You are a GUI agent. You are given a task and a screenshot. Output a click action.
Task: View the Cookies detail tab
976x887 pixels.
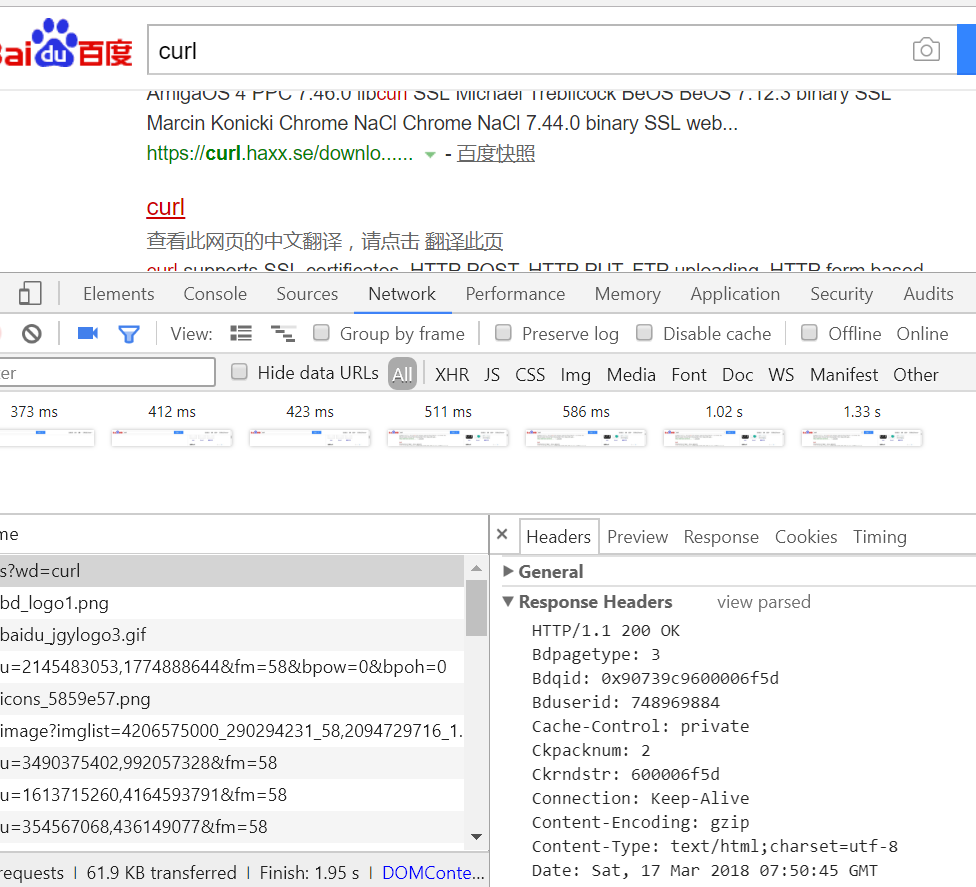tap(805, 537)
